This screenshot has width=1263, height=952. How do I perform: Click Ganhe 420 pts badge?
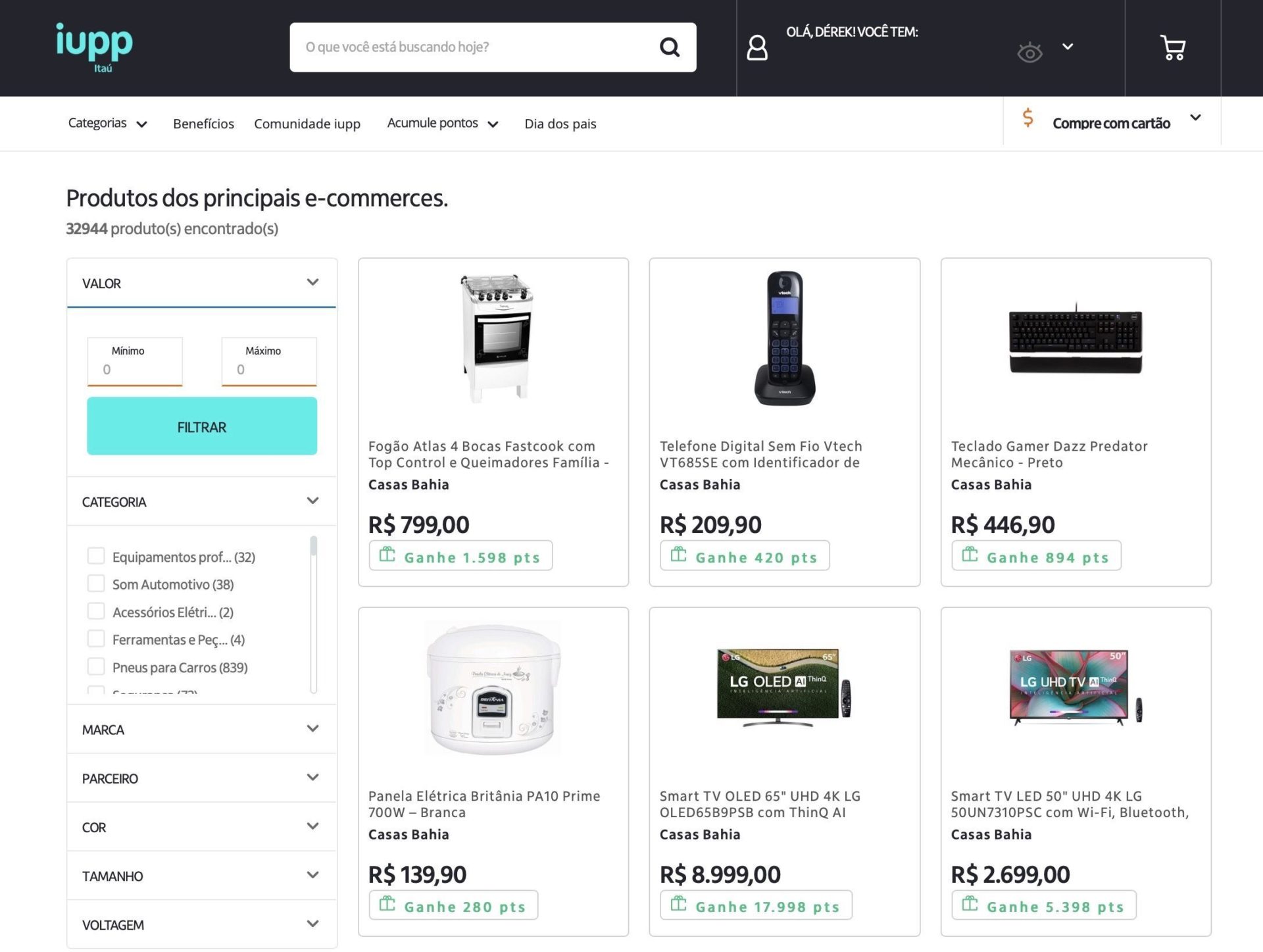tap(745, 556)
